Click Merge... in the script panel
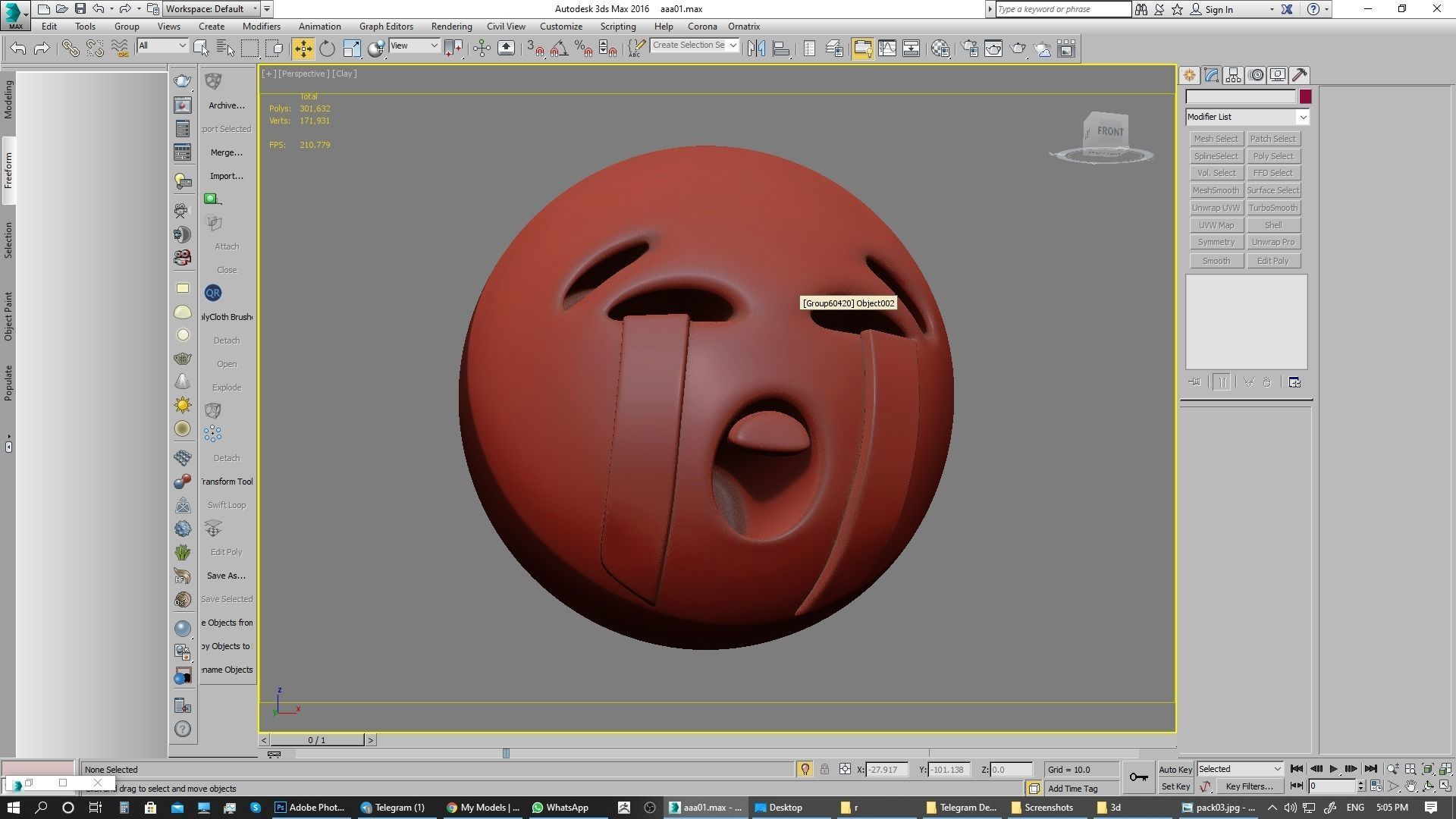This screenshot has width=1456, height=819. [x=227, y=152]
